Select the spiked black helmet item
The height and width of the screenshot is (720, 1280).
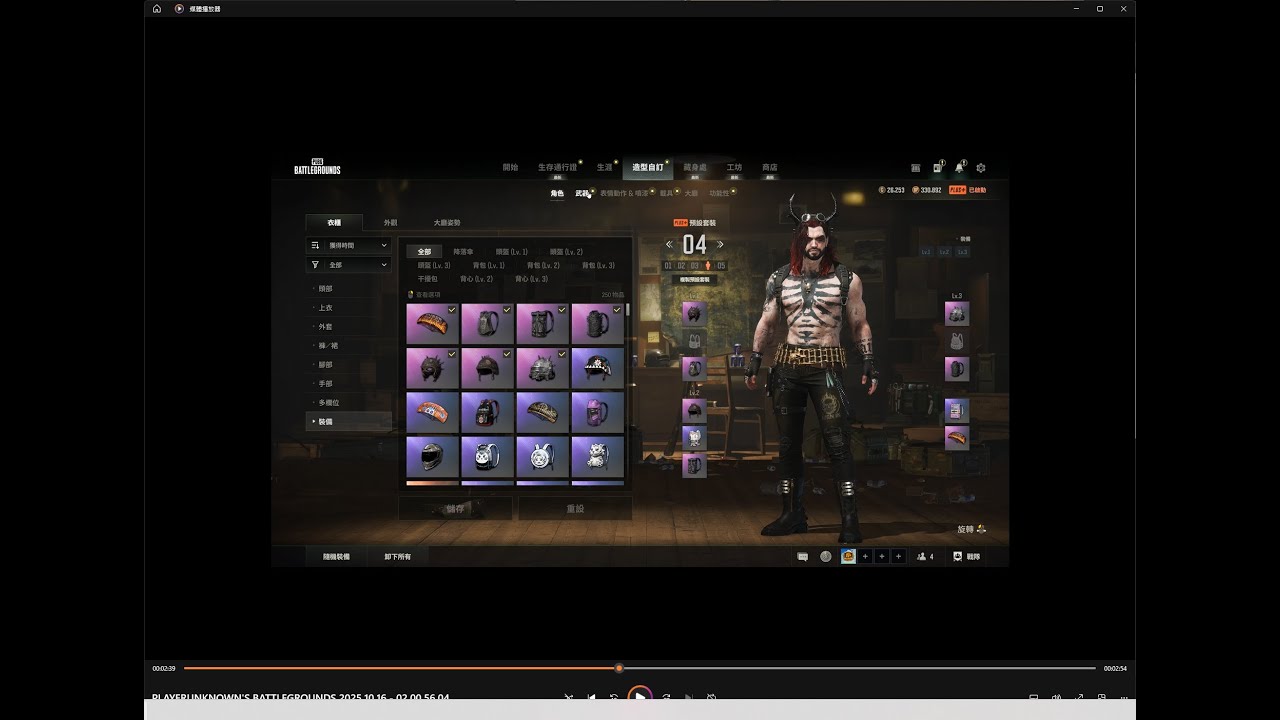(x=432, y=368)
